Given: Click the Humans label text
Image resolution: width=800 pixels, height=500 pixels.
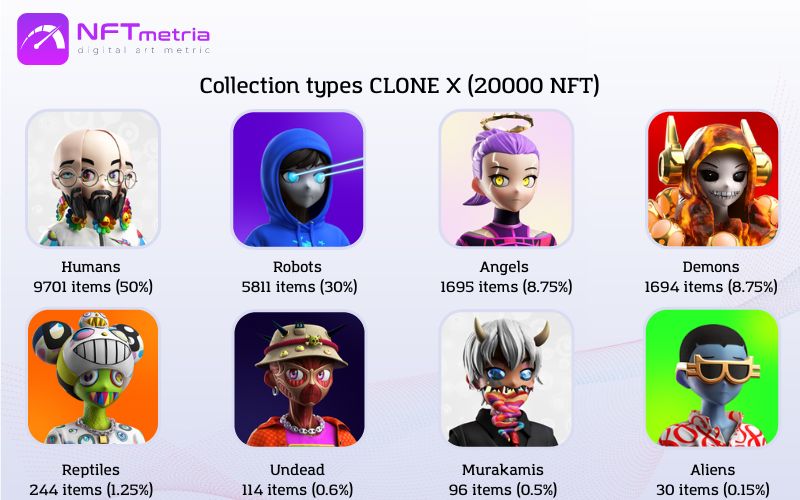Looking at the screenshot, I should pyautogui.click(x=91, y=267).
